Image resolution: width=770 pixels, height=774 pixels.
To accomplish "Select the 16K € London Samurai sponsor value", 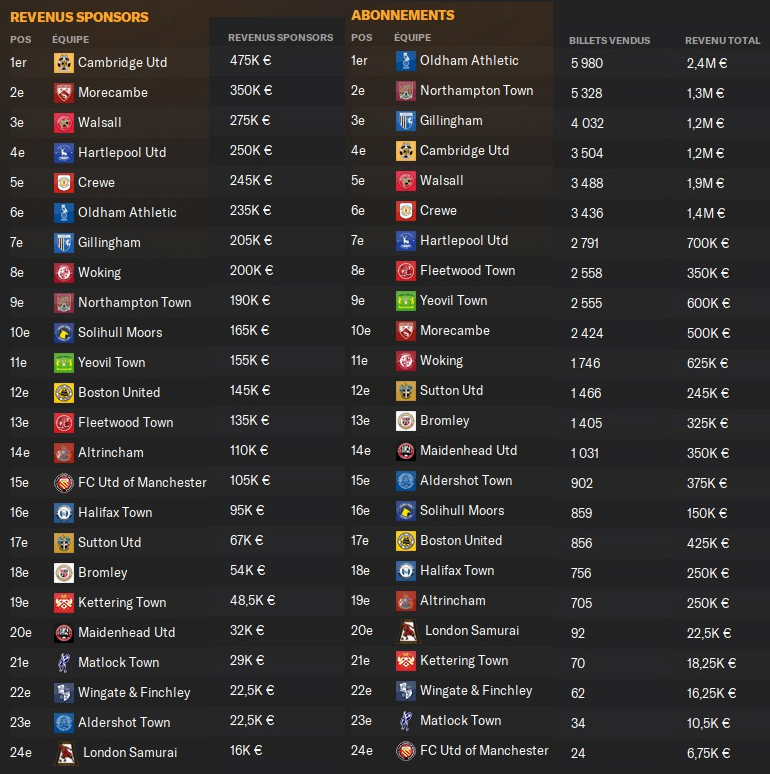I will (247, 751).
